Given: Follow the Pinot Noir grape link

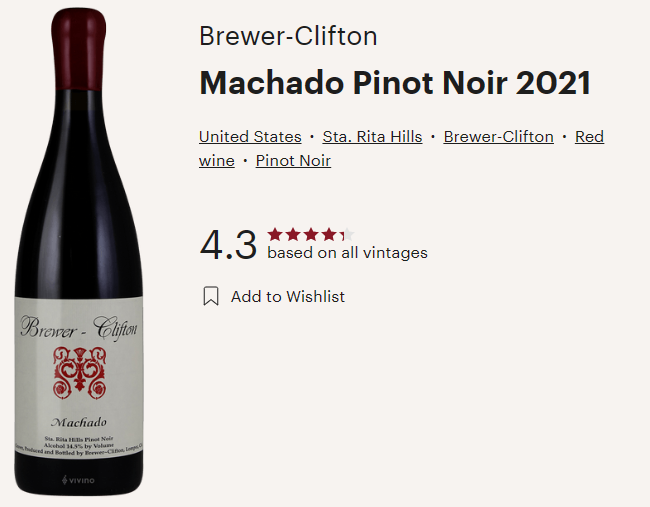Looking at the screenshot, I should (293, 161).
